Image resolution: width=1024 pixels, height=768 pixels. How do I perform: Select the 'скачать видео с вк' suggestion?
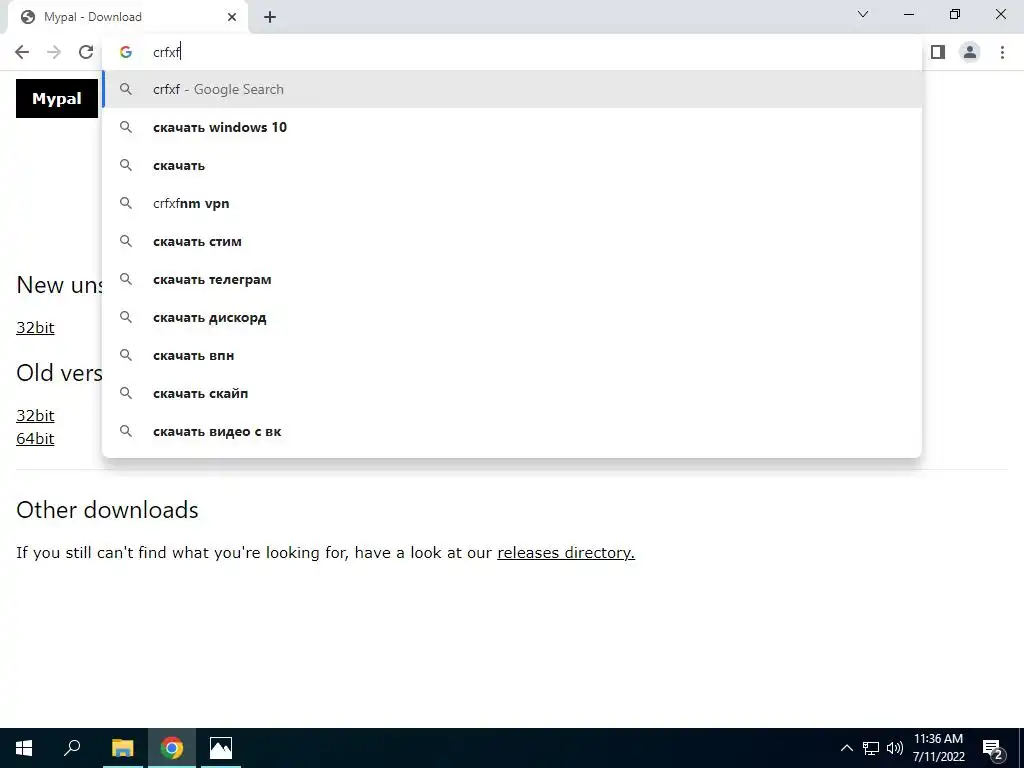[512, 431]
